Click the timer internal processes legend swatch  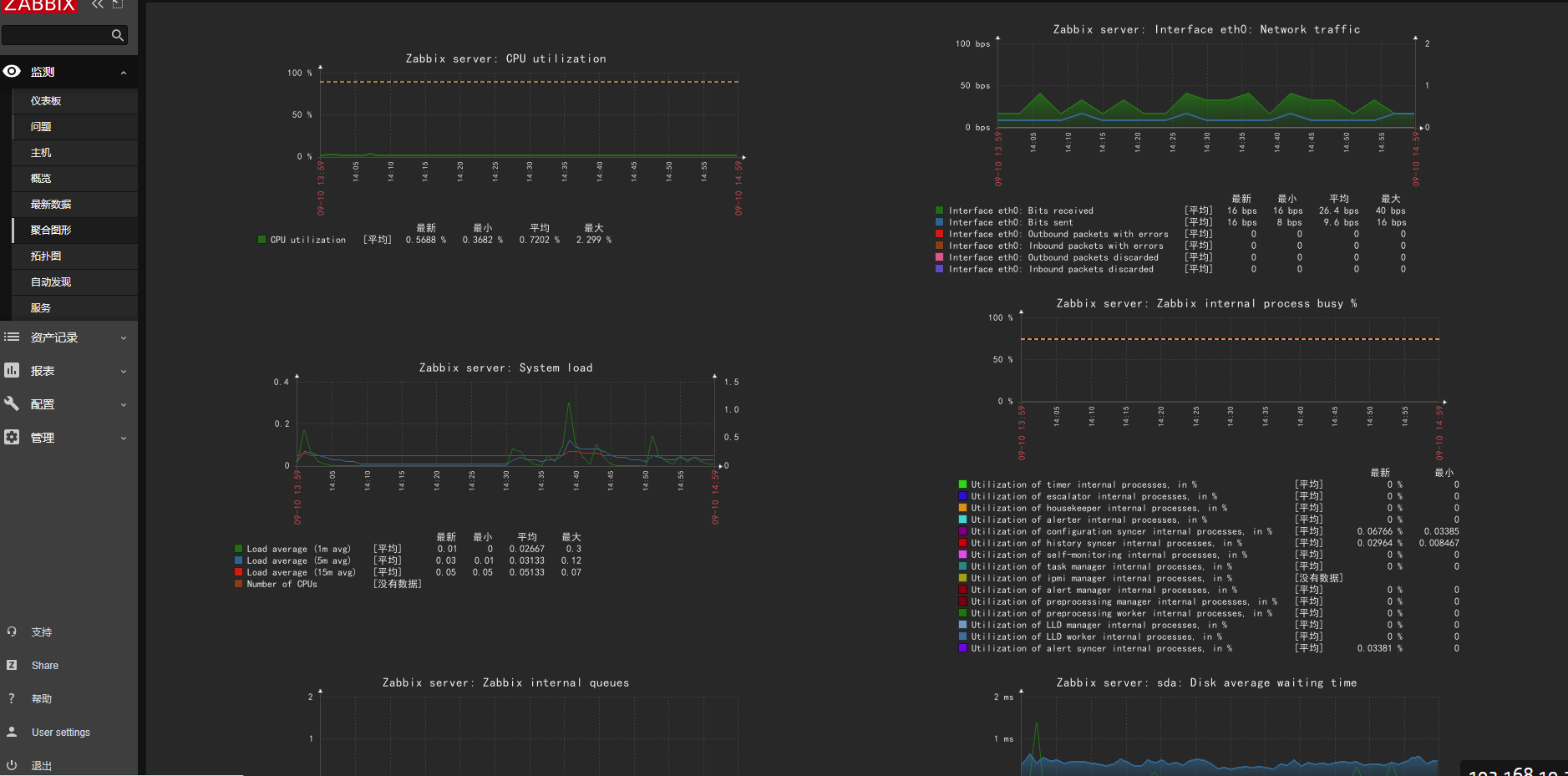click(x=962, y=484)
